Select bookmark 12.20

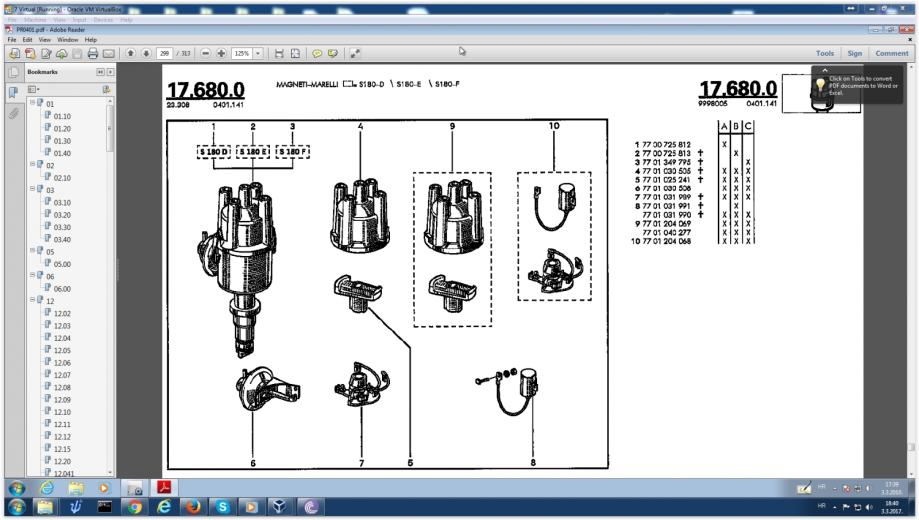pos(62,461)
